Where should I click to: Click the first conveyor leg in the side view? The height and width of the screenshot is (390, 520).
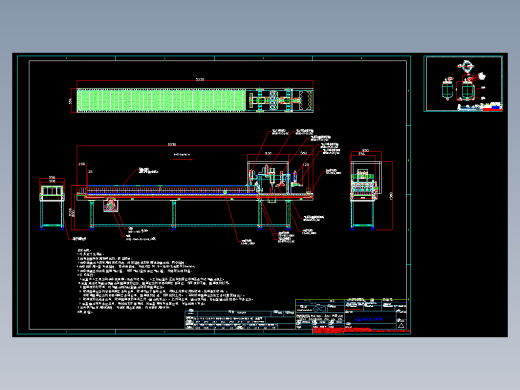point(92,215)
